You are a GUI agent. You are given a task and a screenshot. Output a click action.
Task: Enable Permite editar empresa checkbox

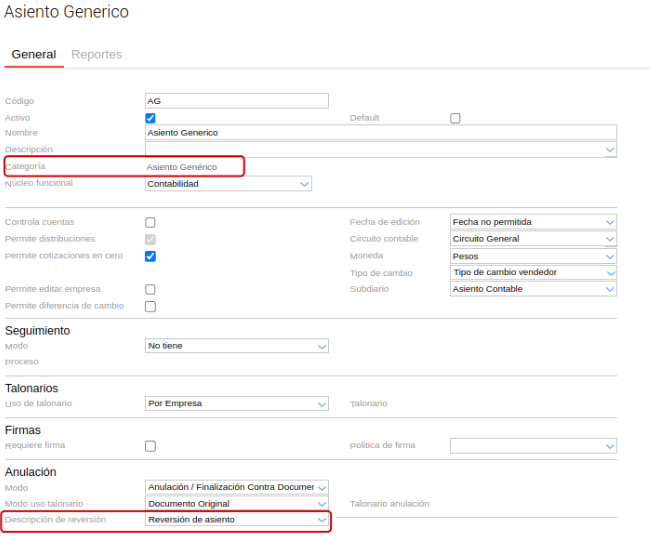click(x=151, y=289)
